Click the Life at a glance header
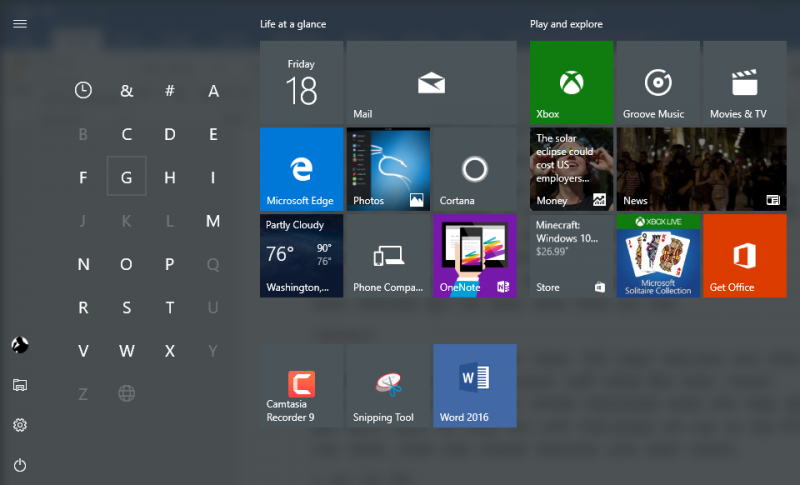The height and width of the screenshot is (485, 800). pyautogui.click(x=293, y=24)
